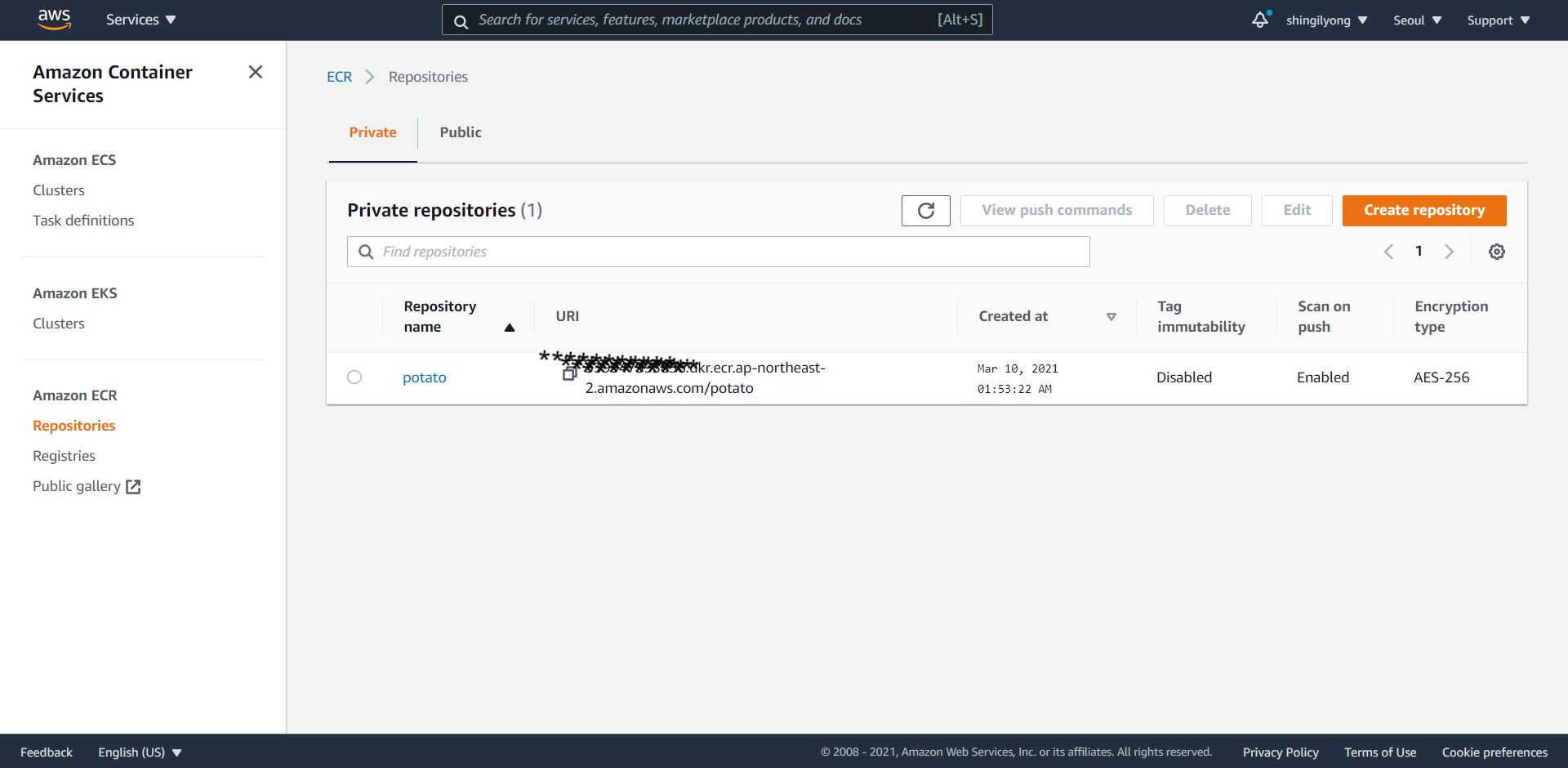1568x768 pixels.
Task: Click the Amazon ECR heading
Action: tap(75, 395)
